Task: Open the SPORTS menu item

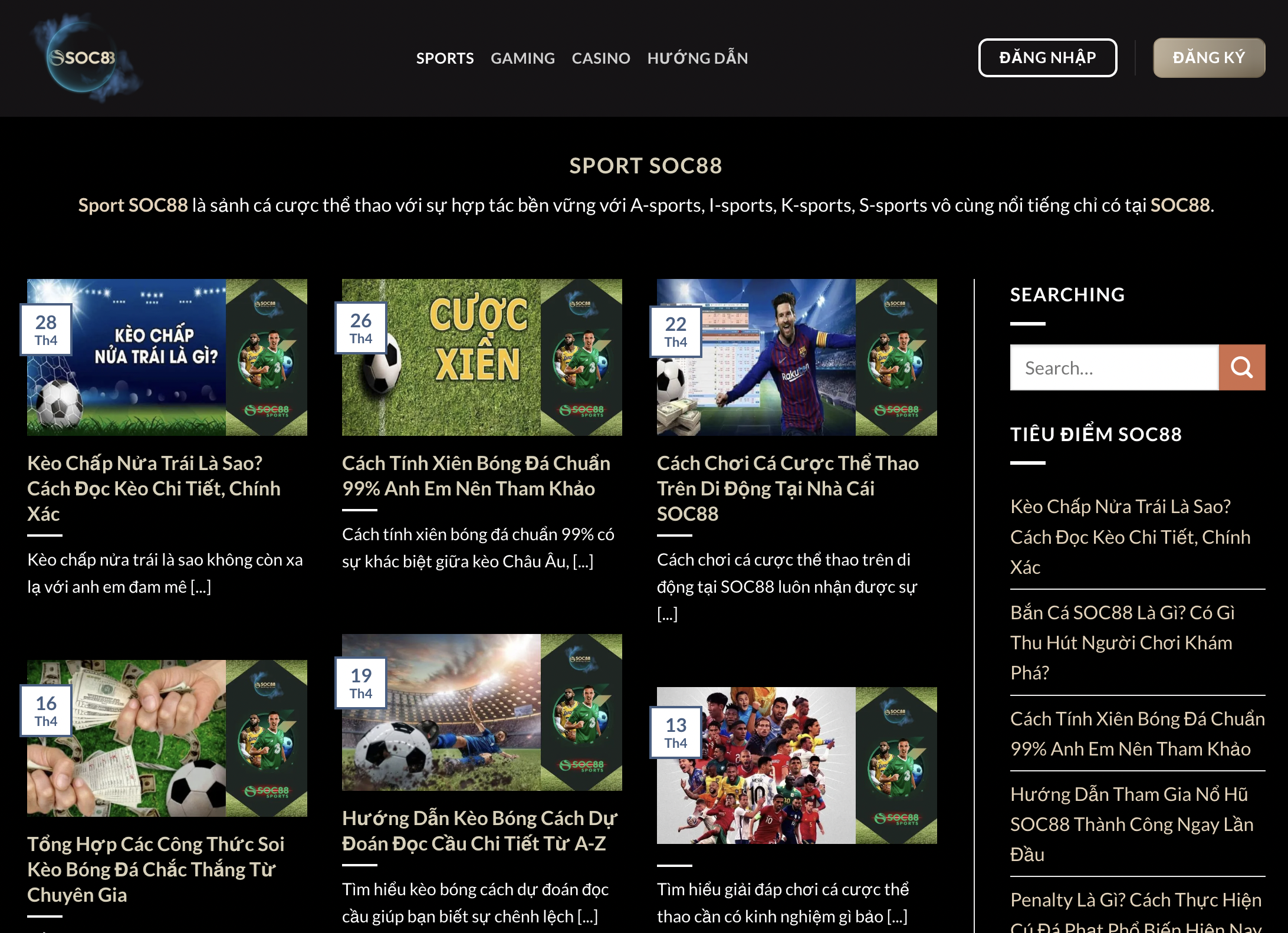Action: (x=445, y=58)
